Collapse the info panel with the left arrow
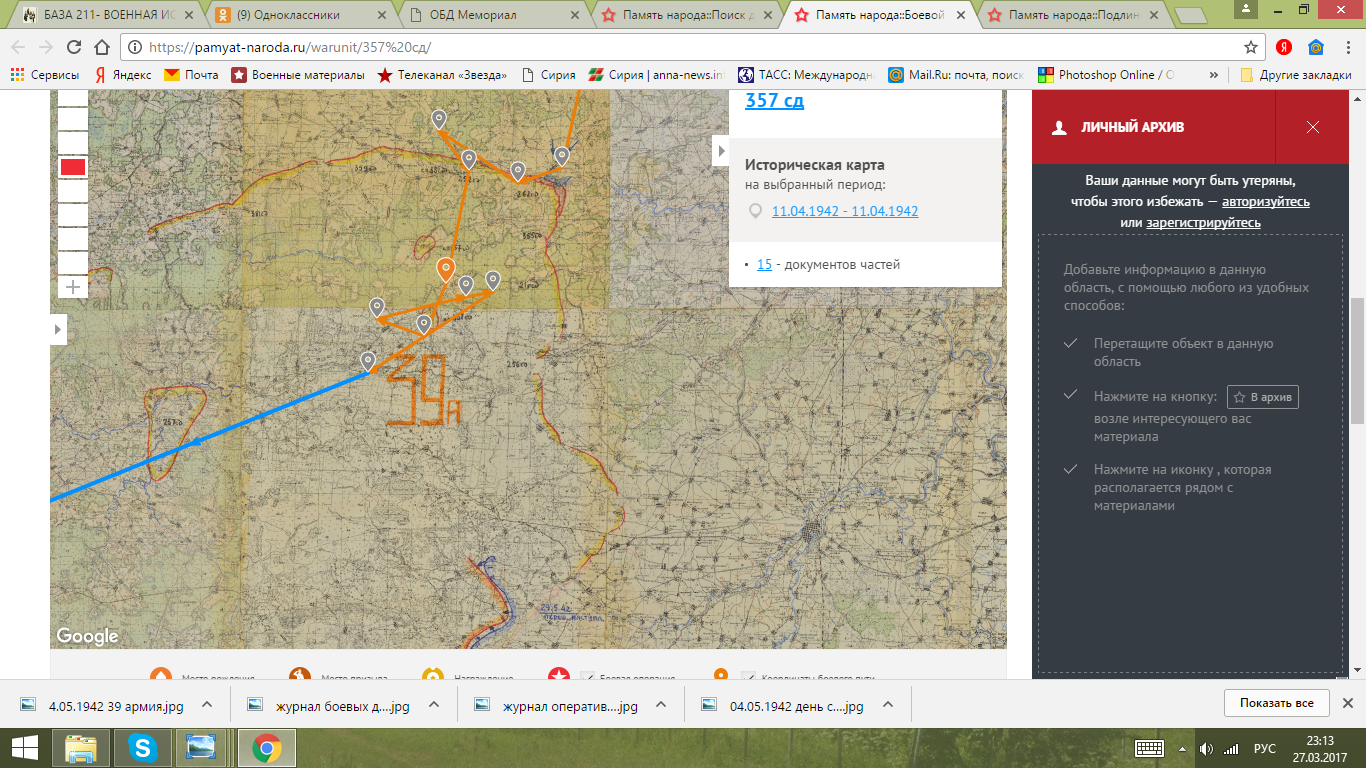Viewport: 1366px width, 768px height. coord(720,151)
